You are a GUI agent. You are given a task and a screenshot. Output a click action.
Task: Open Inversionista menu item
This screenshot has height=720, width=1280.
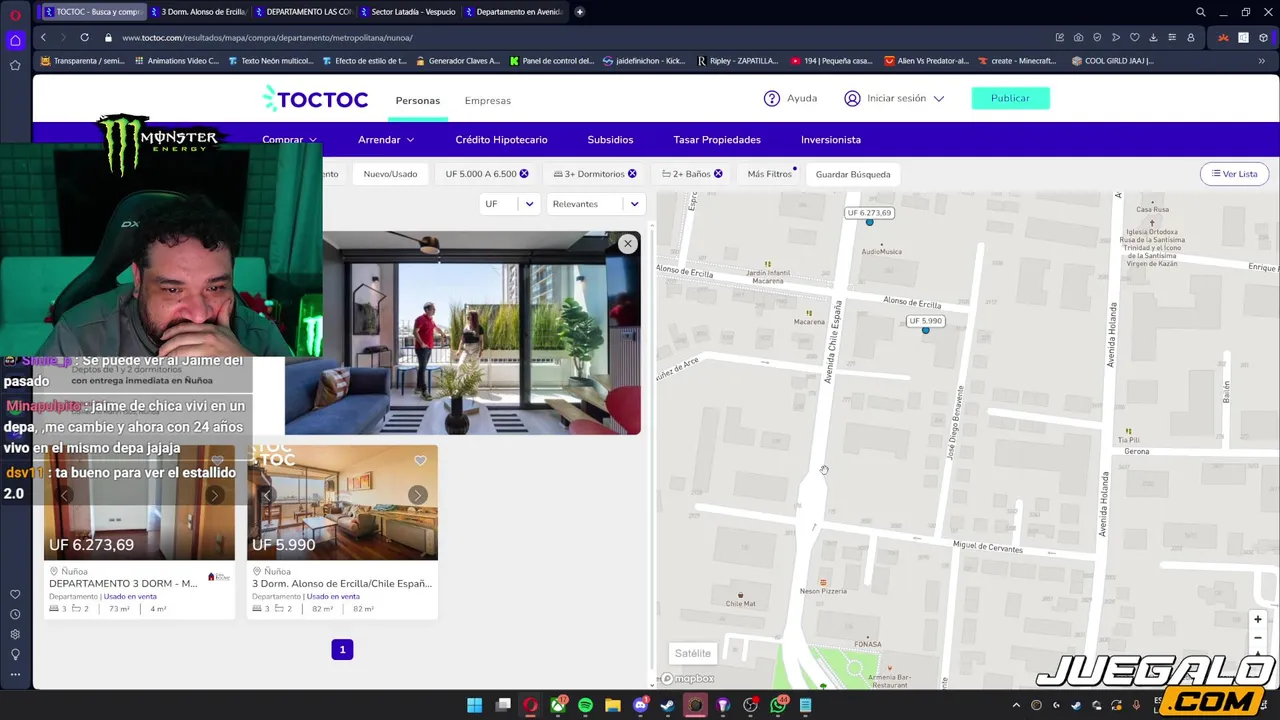[x=831, y=140]
